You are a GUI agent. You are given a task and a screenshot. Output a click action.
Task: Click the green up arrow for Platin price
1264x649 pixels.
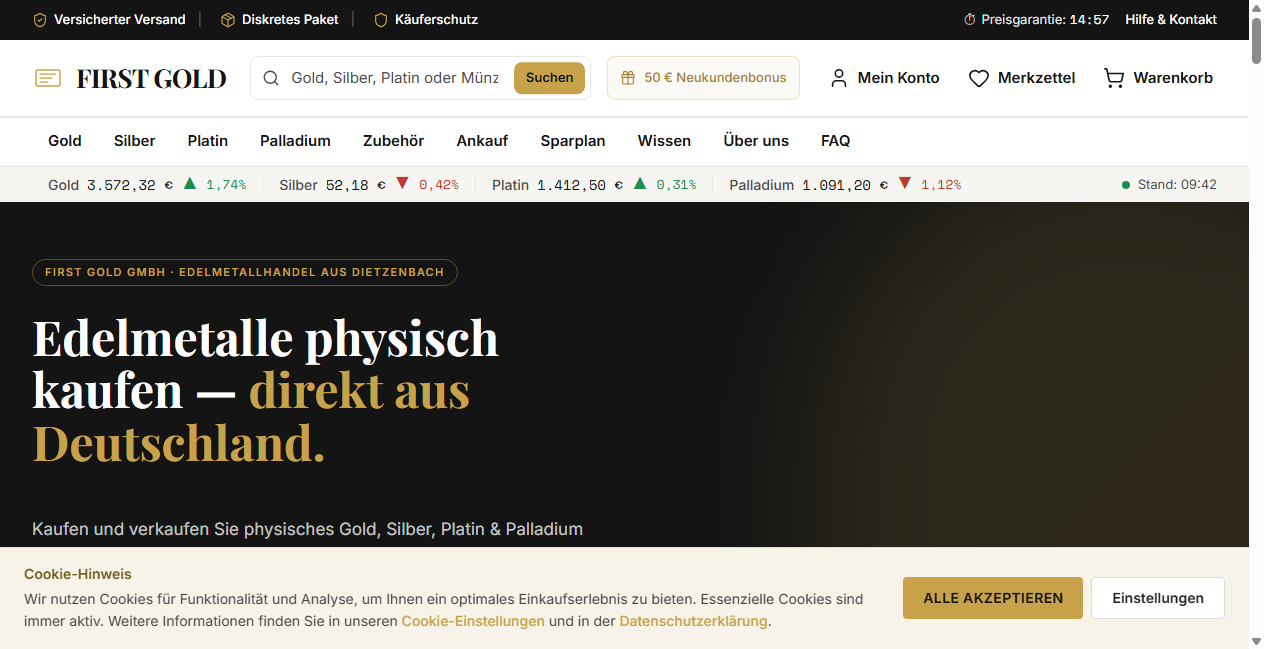(x=640, y=184)
